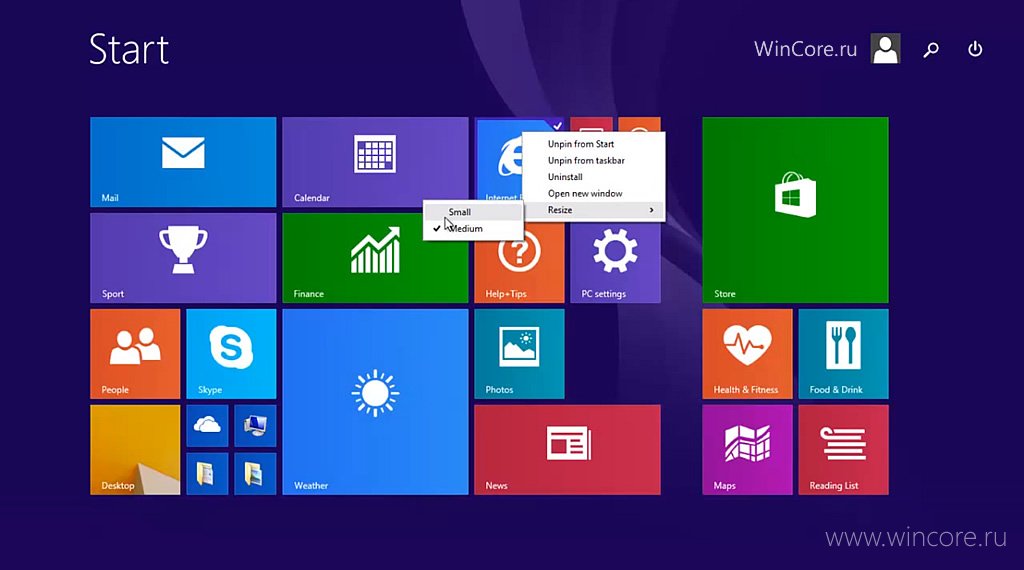Open the WinCore.ru user account picture
Image resolution: width=1024 pixels, height=570 pixels.
[x=886, y=49]
